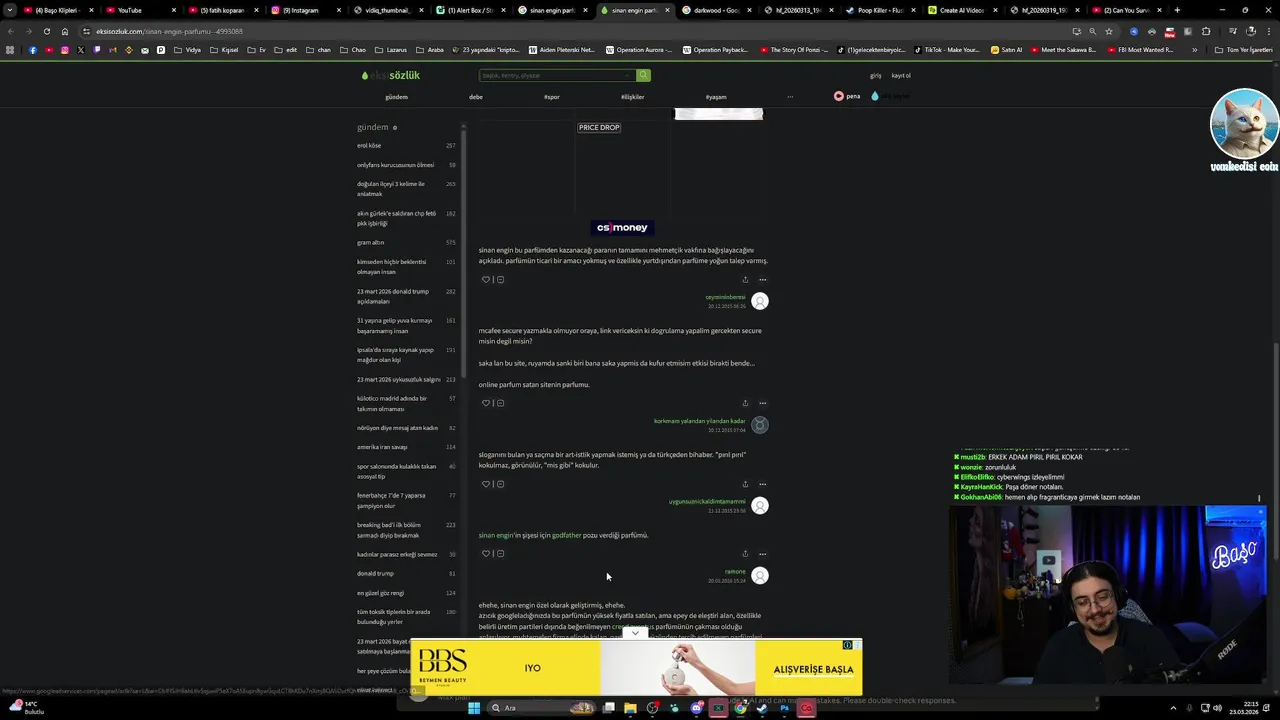Open the #ilişkiler channel tab

[x=632, y=97]
